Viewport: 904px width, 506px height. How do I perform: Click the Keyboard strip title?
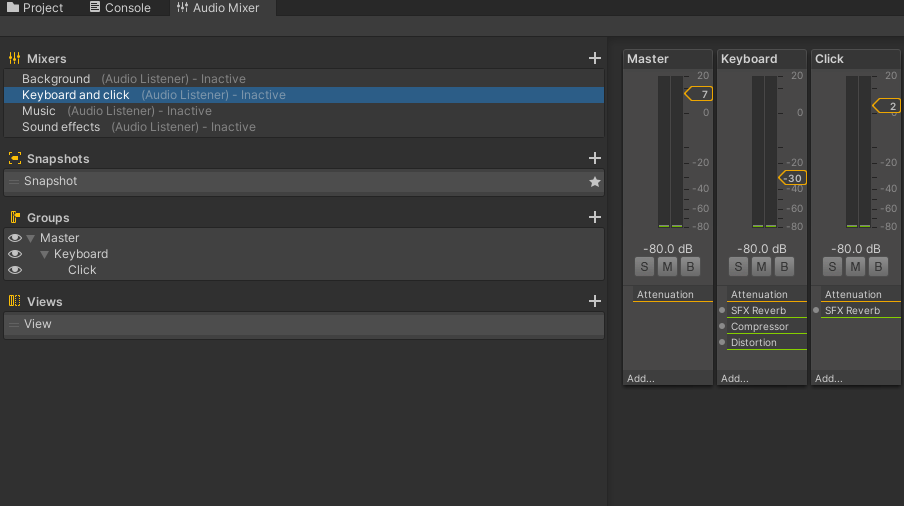pyautogui.click(x=749, y=59)
